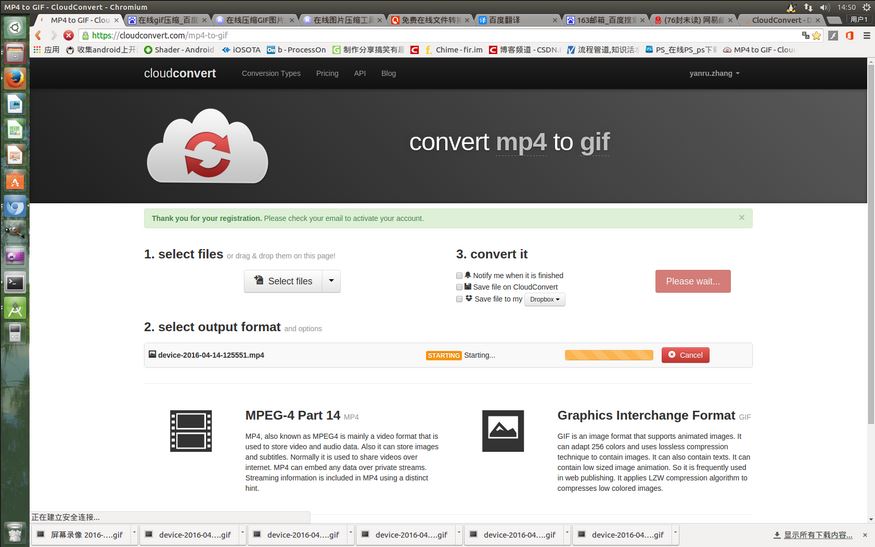Stop loading the page with the red X
Image resolution: width=875 pixels, height=547 pixels.
pos(68,35)
